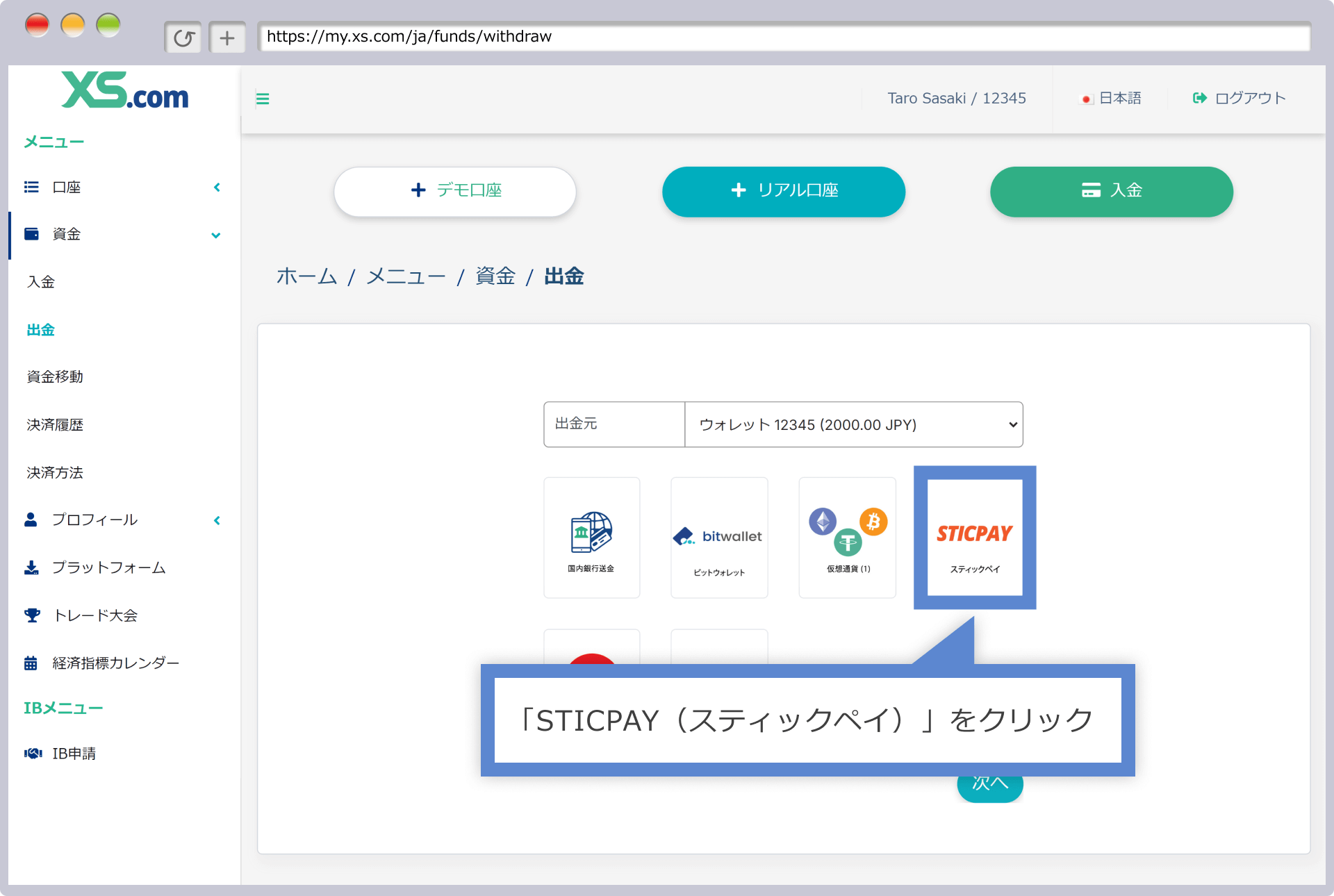The image size is (1334, 896).
Task: Open トレード大会 menu item
Action: 96,615
